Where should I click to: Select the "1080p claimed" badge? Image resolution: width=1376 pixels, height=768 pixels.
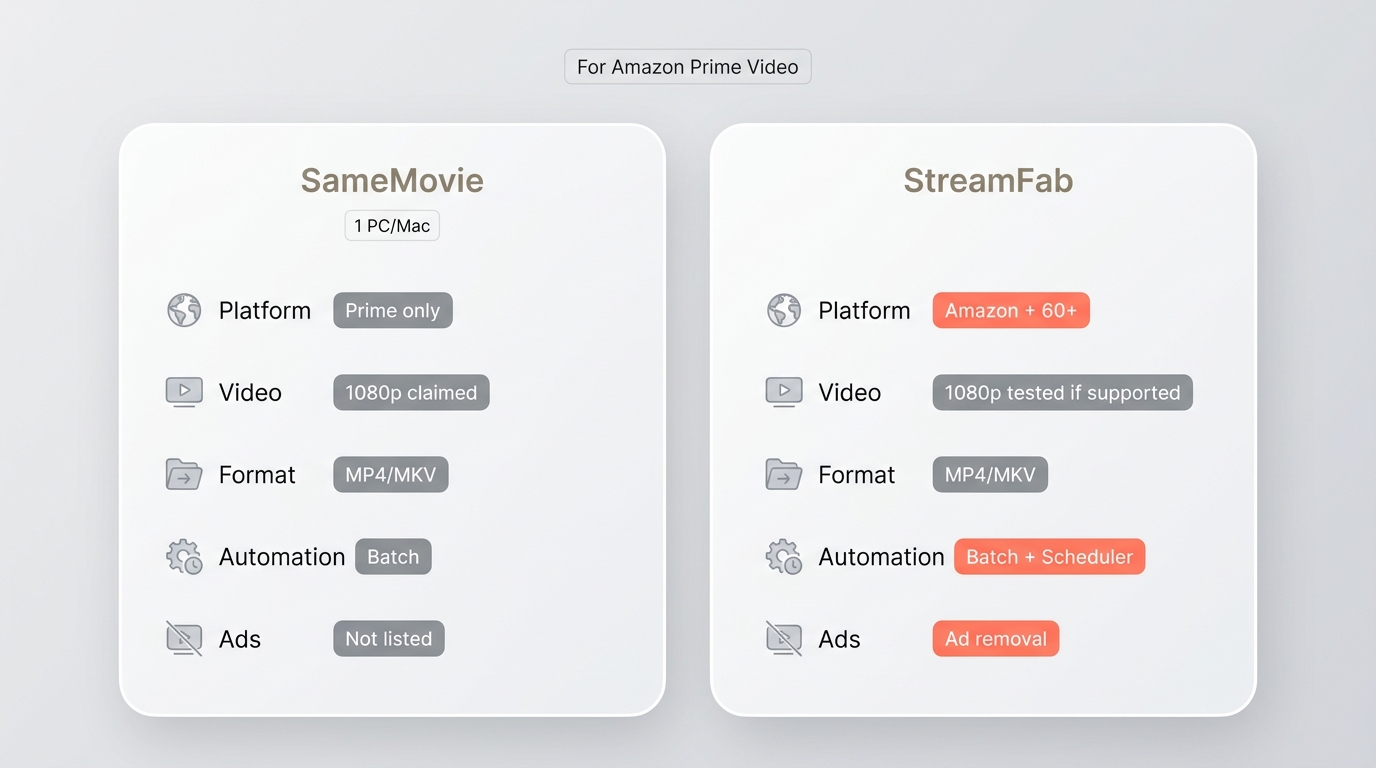click(x=411, y=392)
